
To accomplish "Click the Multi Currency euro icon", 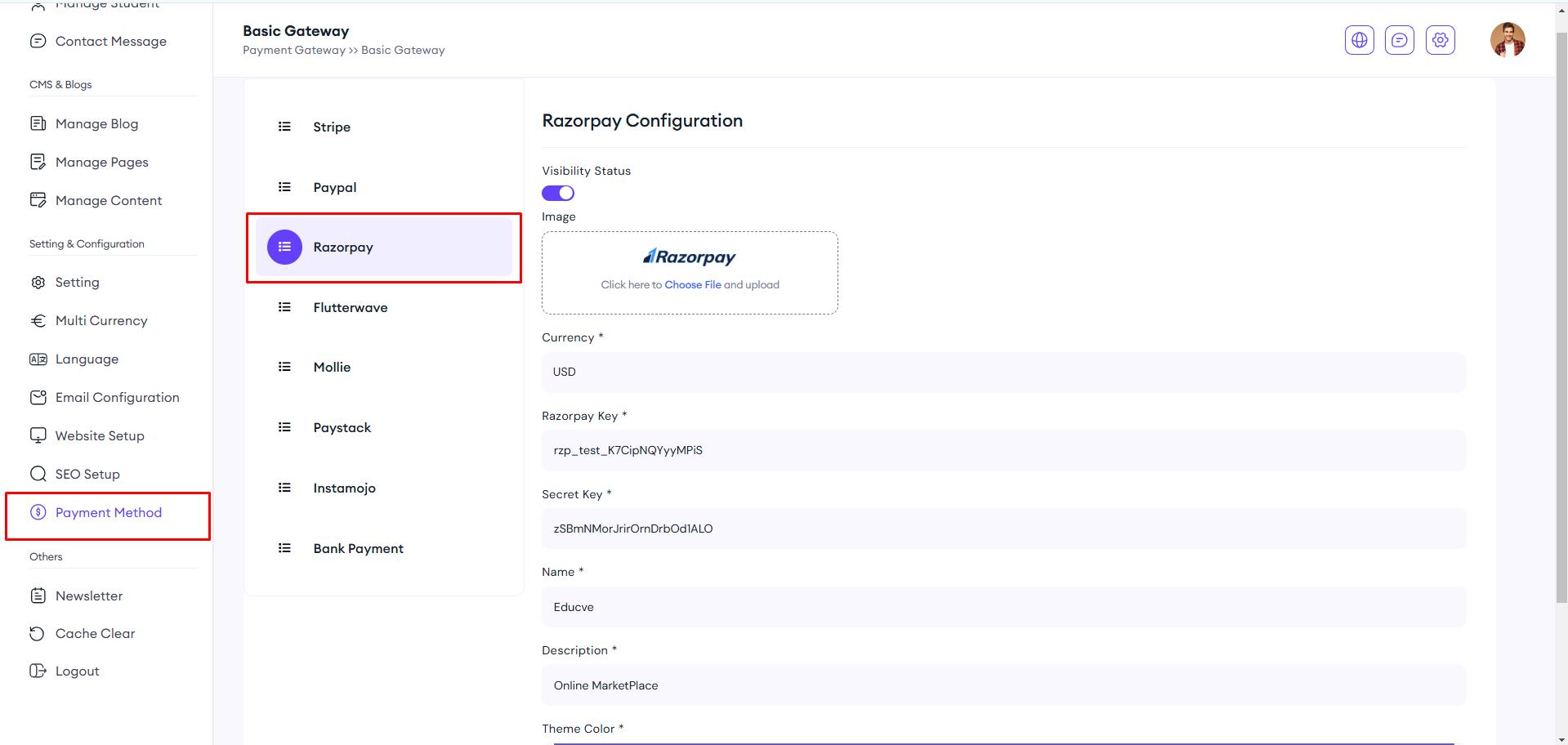I will tap(38, 321).
